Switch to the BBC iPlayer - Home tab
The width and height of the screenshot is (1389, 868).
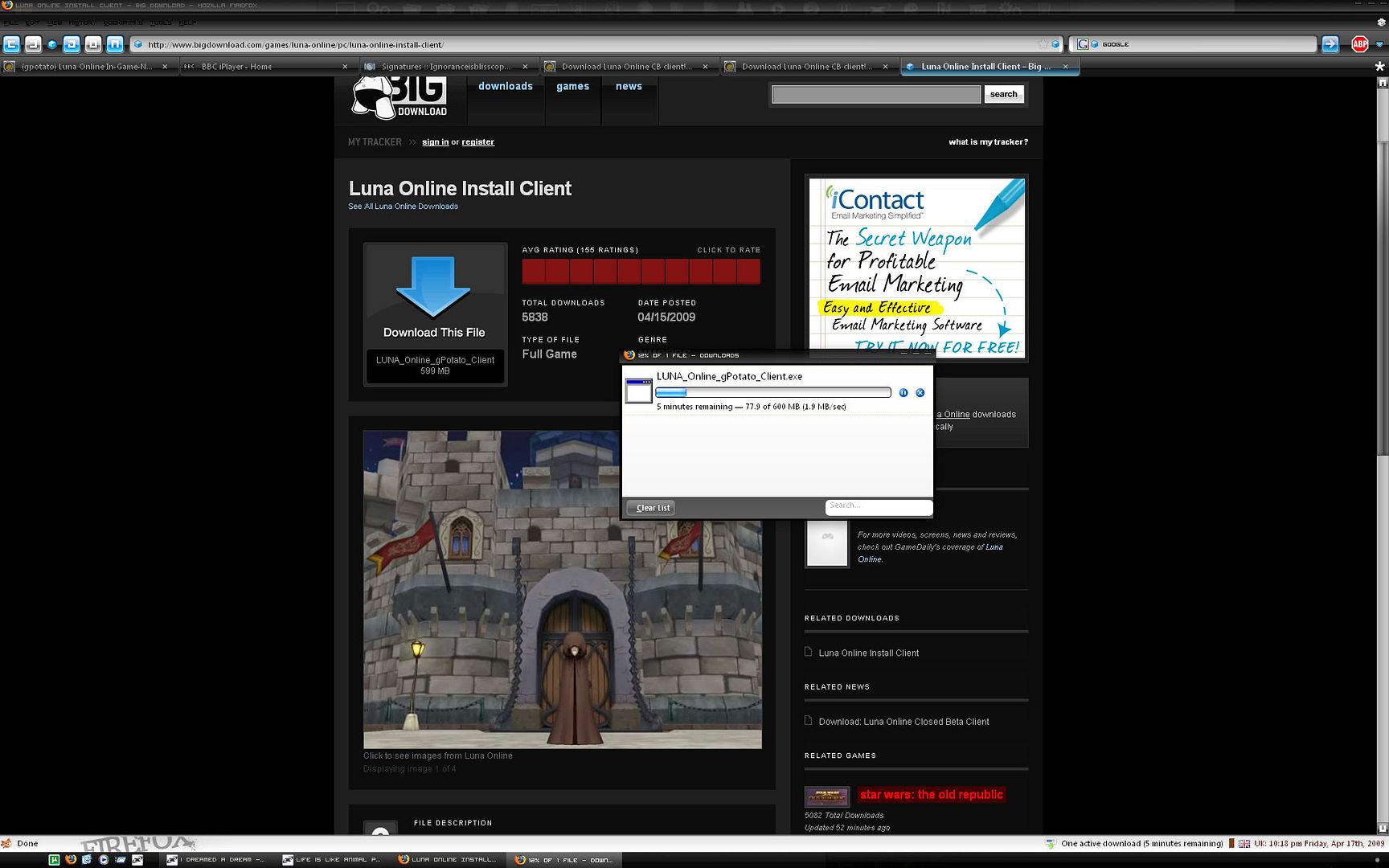(x=236, y=67)
